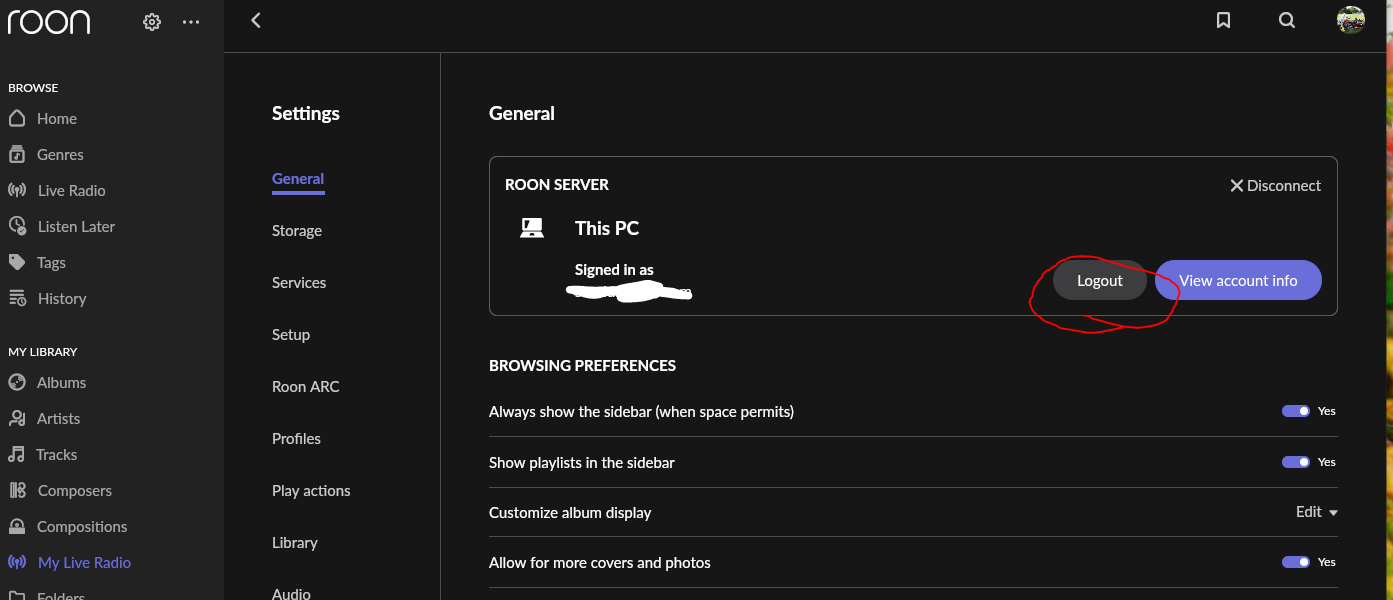Open the search magnifier icon
The height and width of the screenshot is (600, 1393).
pos(1287,20)
